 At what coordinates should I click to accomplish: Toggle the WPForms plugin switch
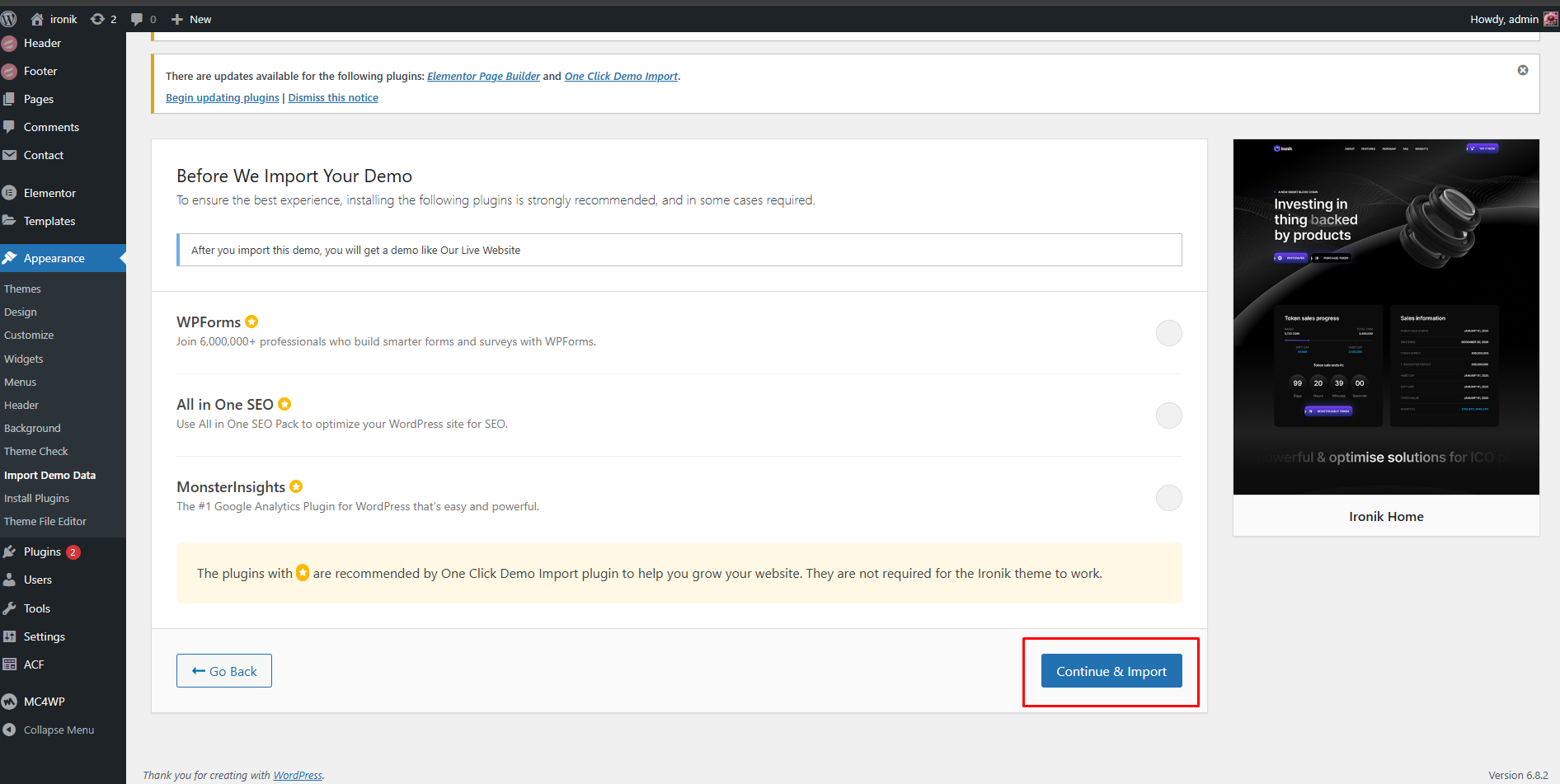1168,333
